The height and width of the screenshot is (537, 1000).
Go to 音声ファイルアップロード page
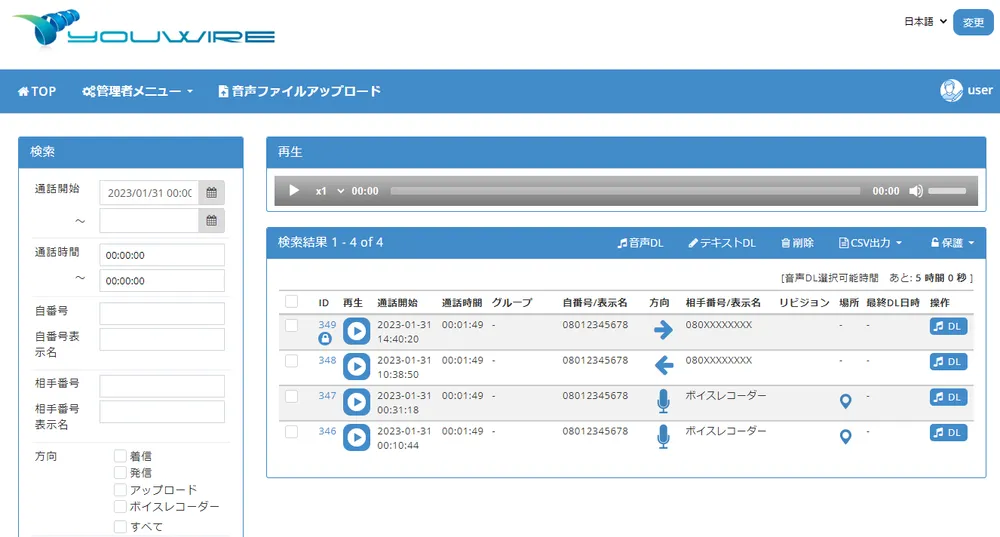(x=299, y=91)
